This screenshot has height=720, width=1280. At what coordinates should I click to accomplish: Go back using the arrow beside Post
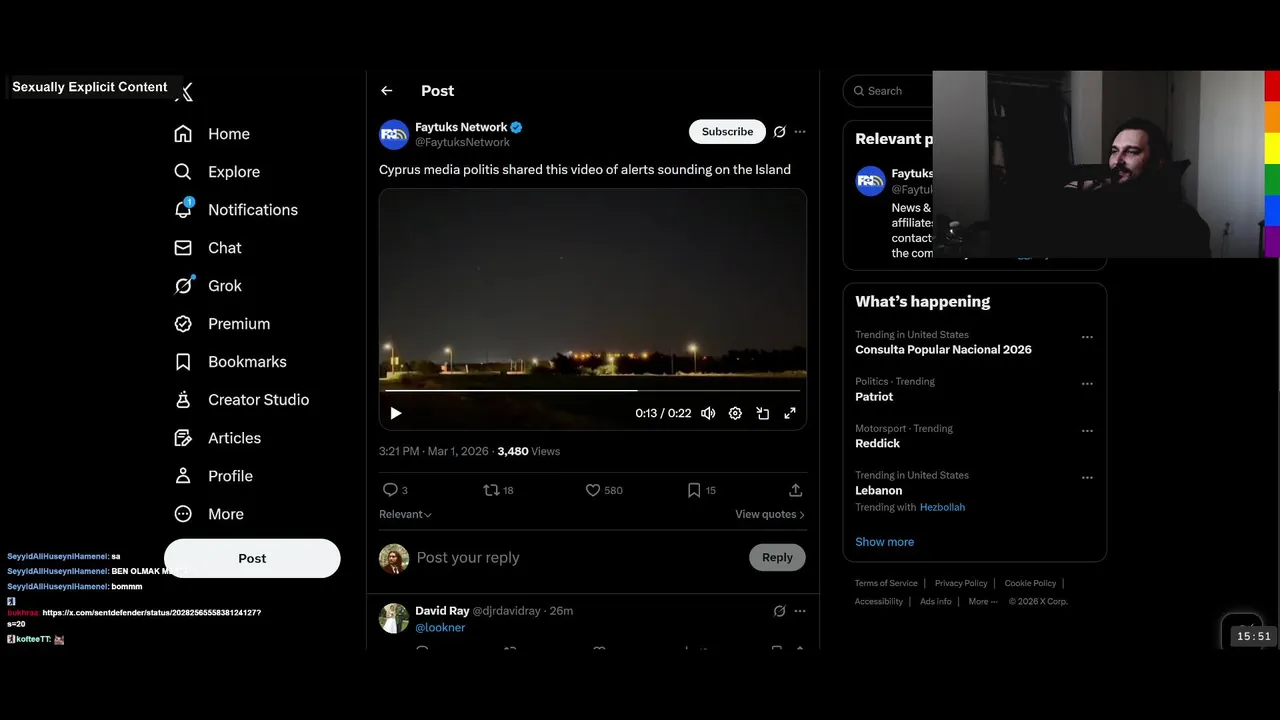point(387,91)
